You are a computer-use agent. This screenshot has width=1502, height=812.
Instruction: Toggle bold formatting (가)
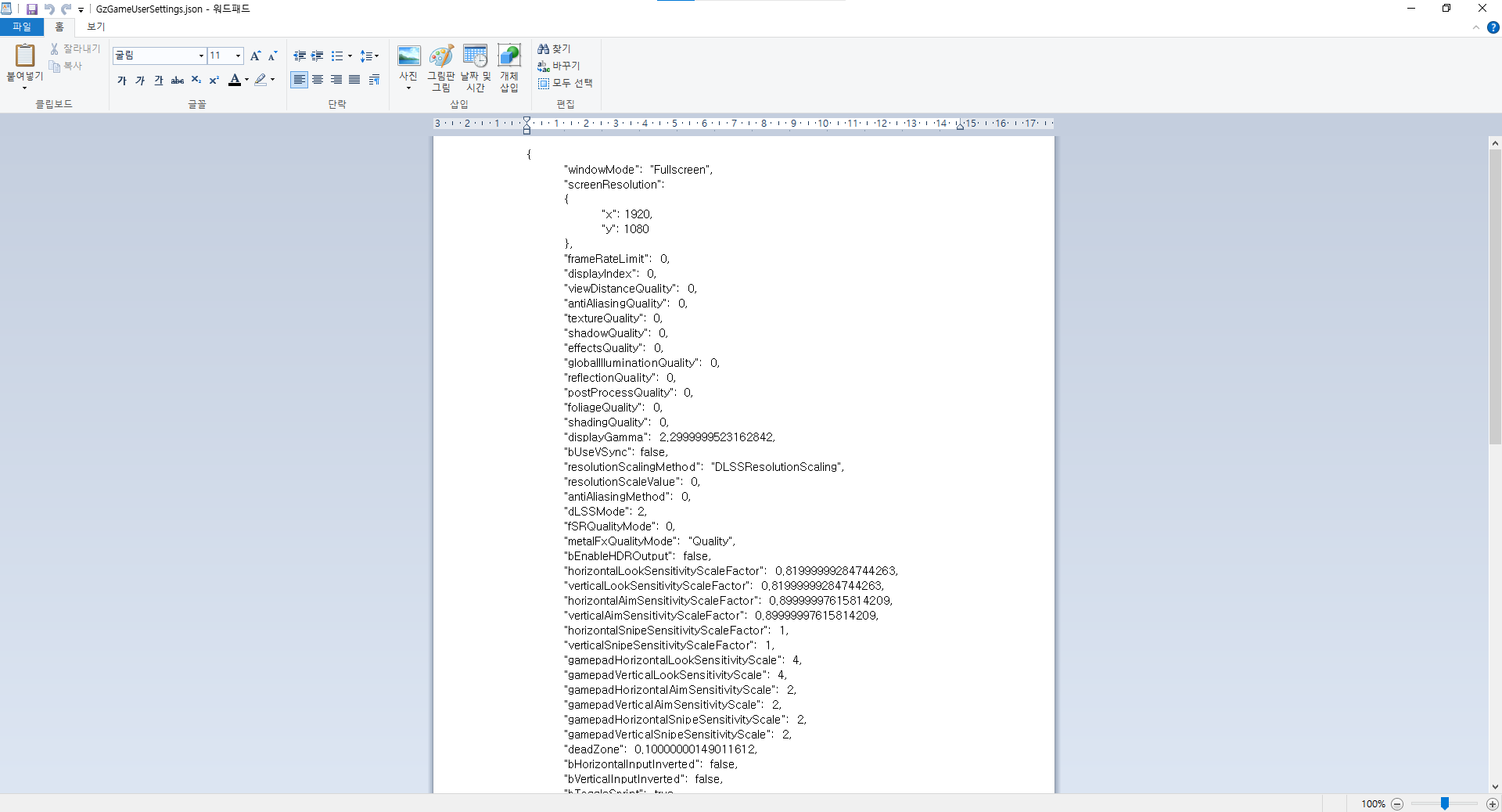point(122,80)
